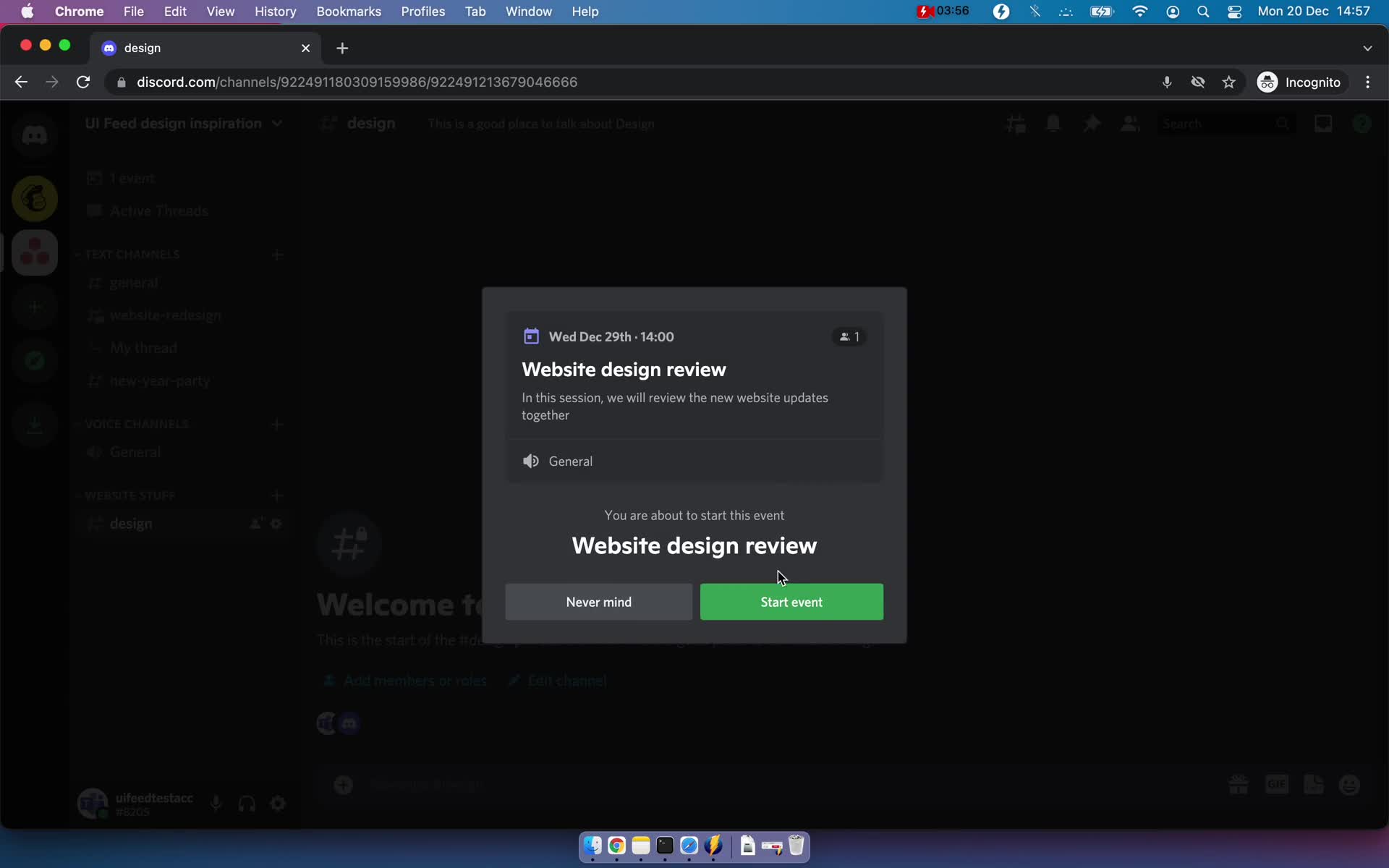
Task: Open Chrome three-dot menu
Action: point(1367,82)
